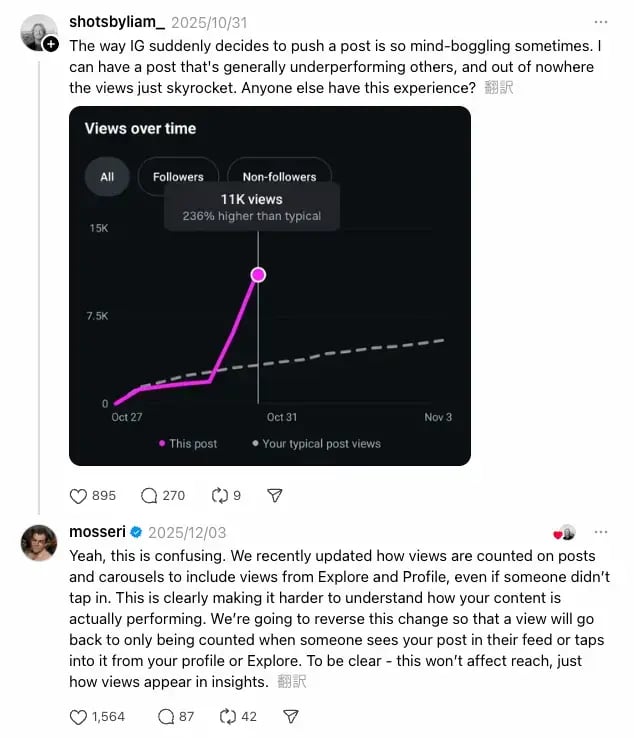Open mosseri's profile picture

point(39,543)
